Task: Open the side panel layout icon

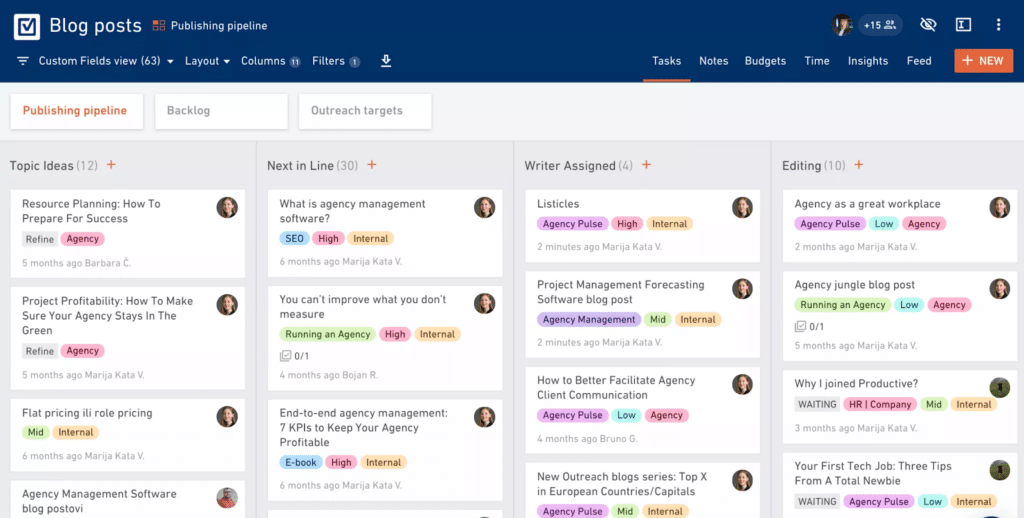Action: pos(963,25)
